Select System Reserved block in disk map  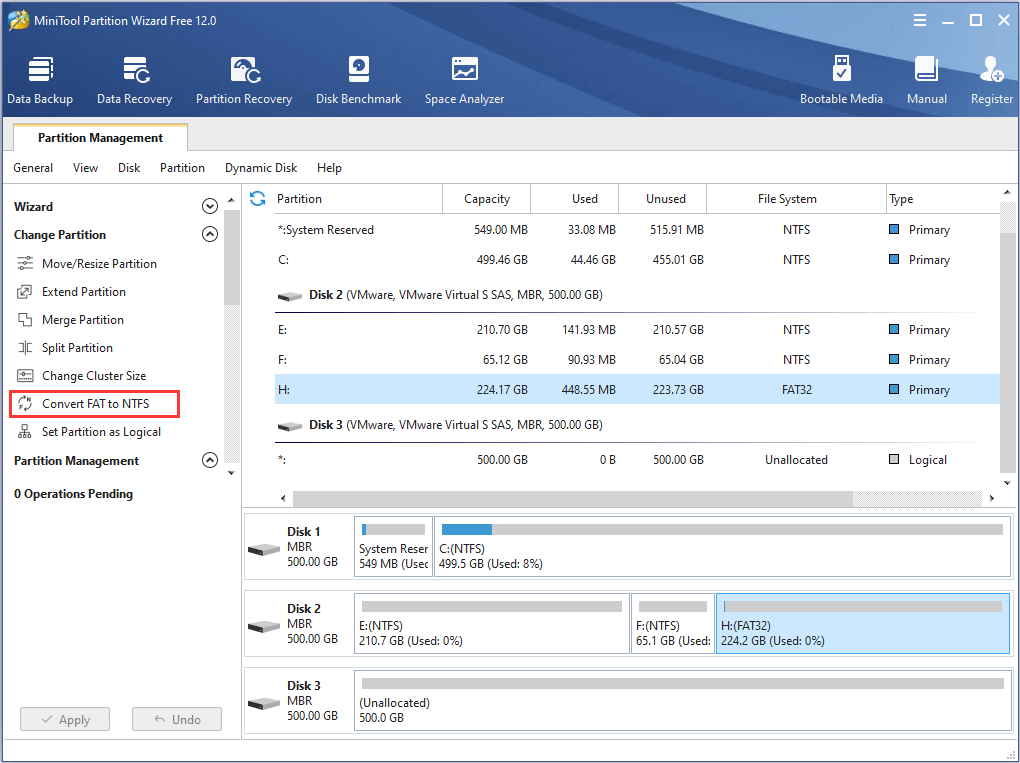click(393, 547)
